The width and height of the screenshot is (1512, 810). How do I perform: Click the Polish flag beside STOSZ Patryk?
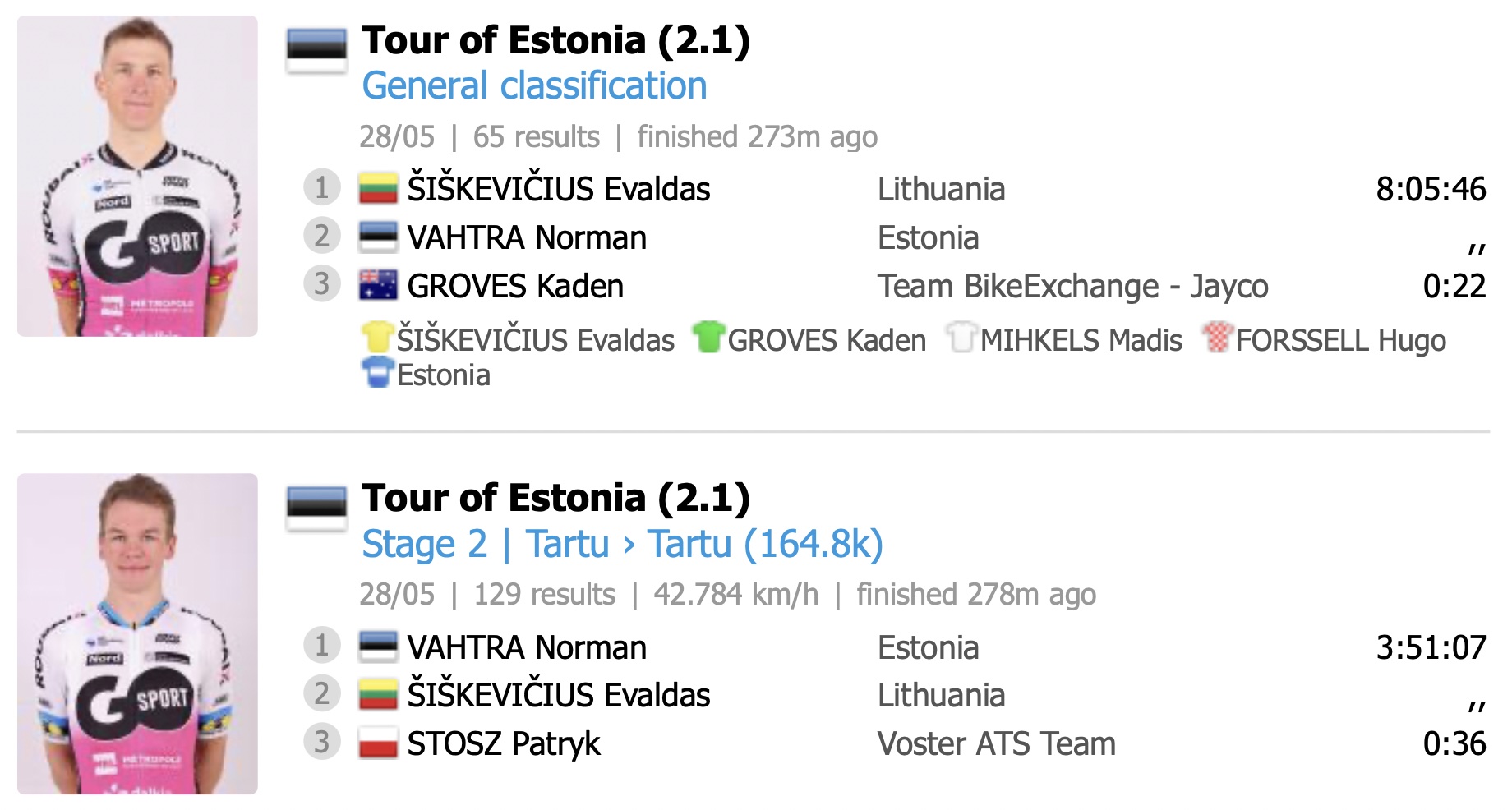pos(379,743)
